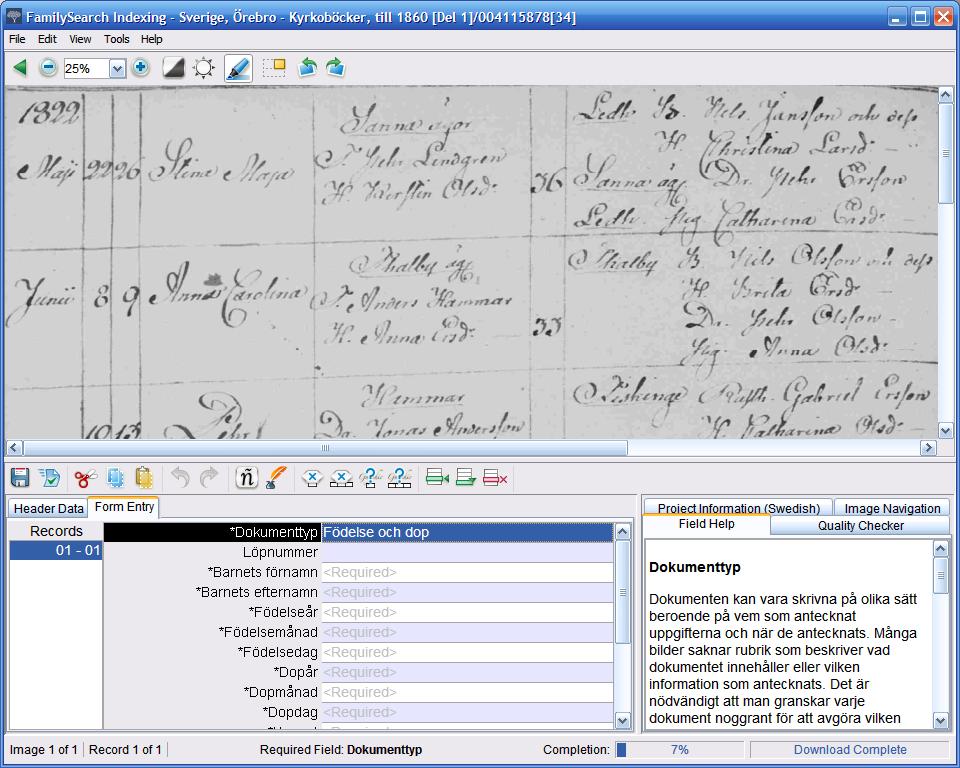The height and width of the screenshot is (768, 960).
Task: Click the zoom out minus icon
Action: coord(48,68)
